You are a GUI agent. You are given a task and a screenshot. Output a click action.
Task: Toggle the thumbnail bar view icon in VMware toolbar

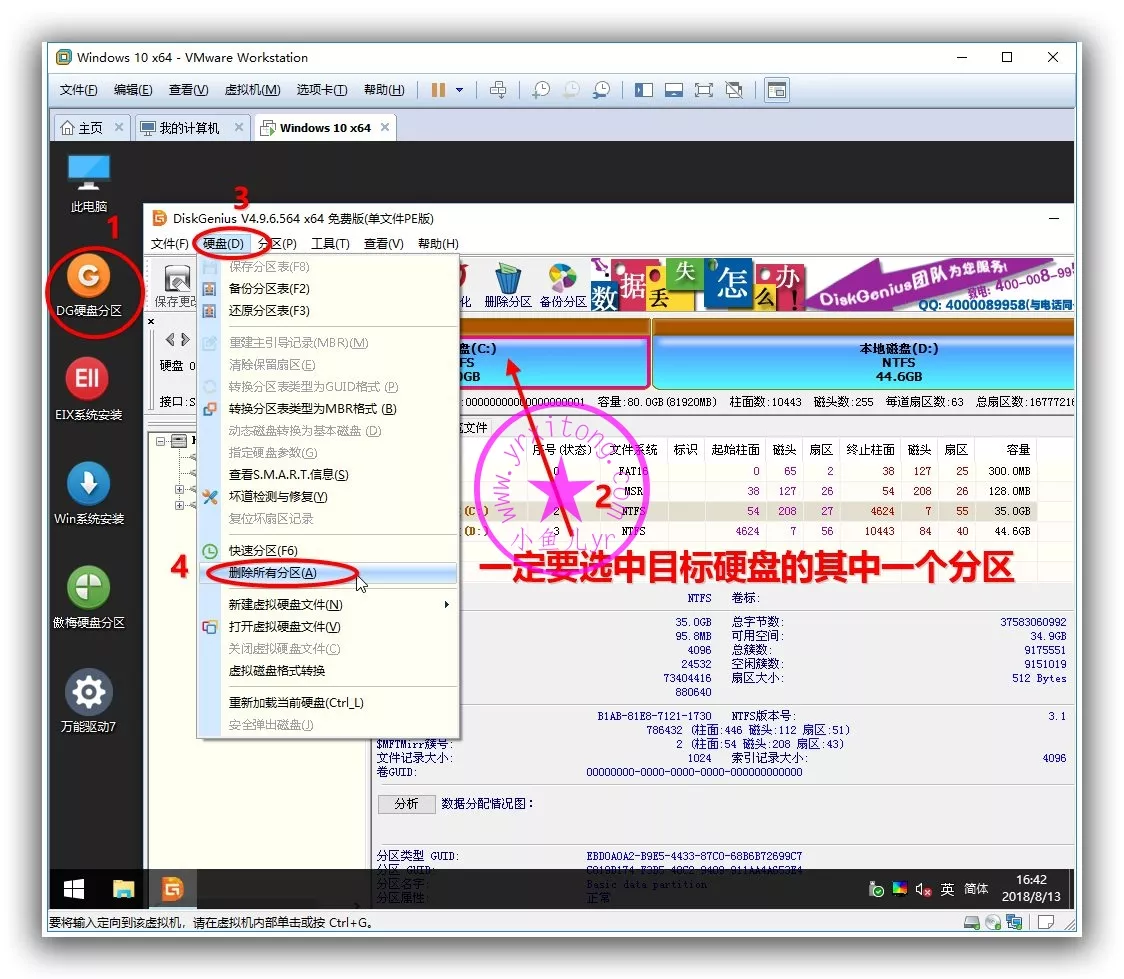tap(674, 90)
